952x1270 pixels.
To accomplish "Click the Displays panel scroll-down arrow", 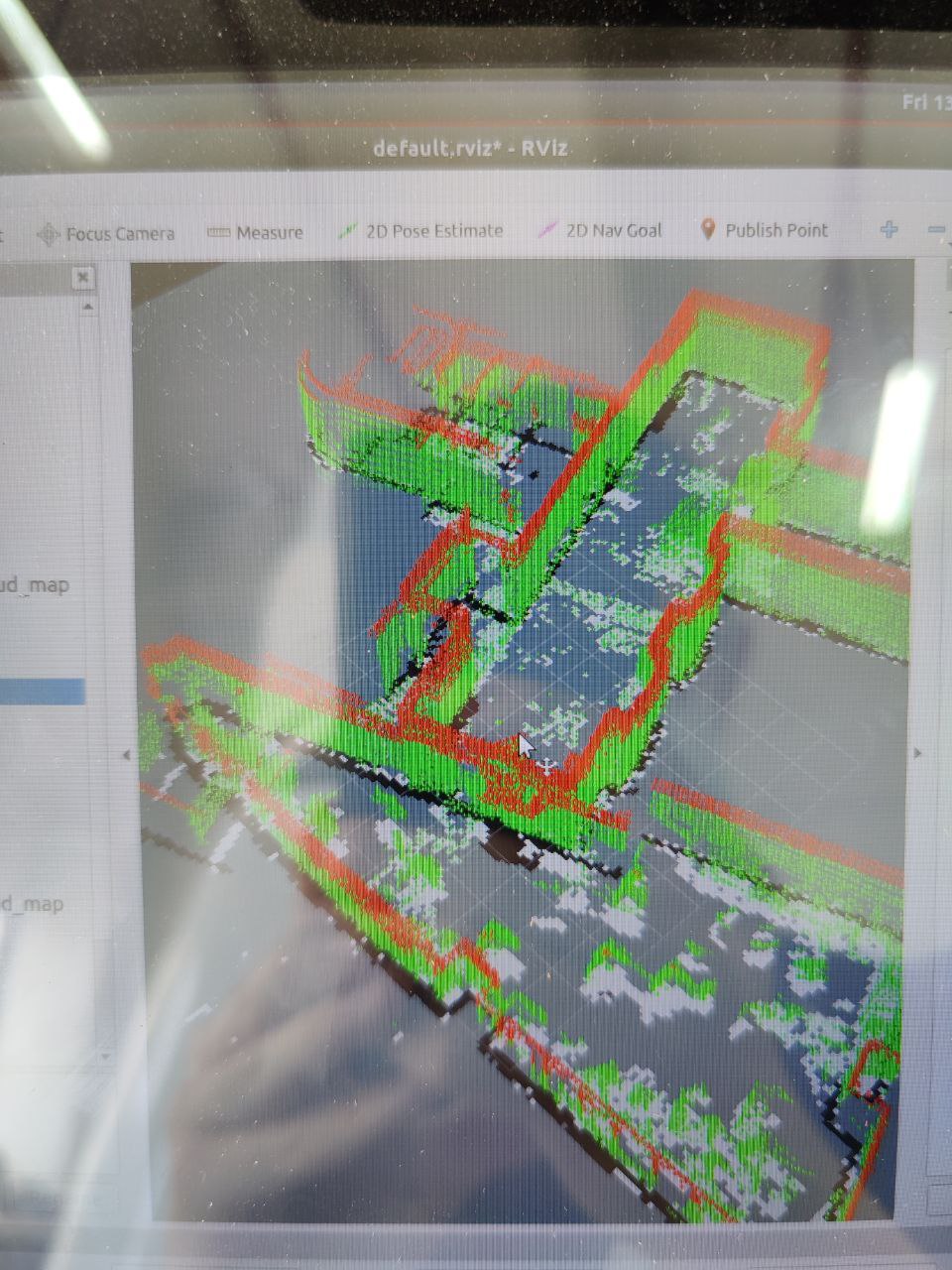I will click(x=104, y=1058).
